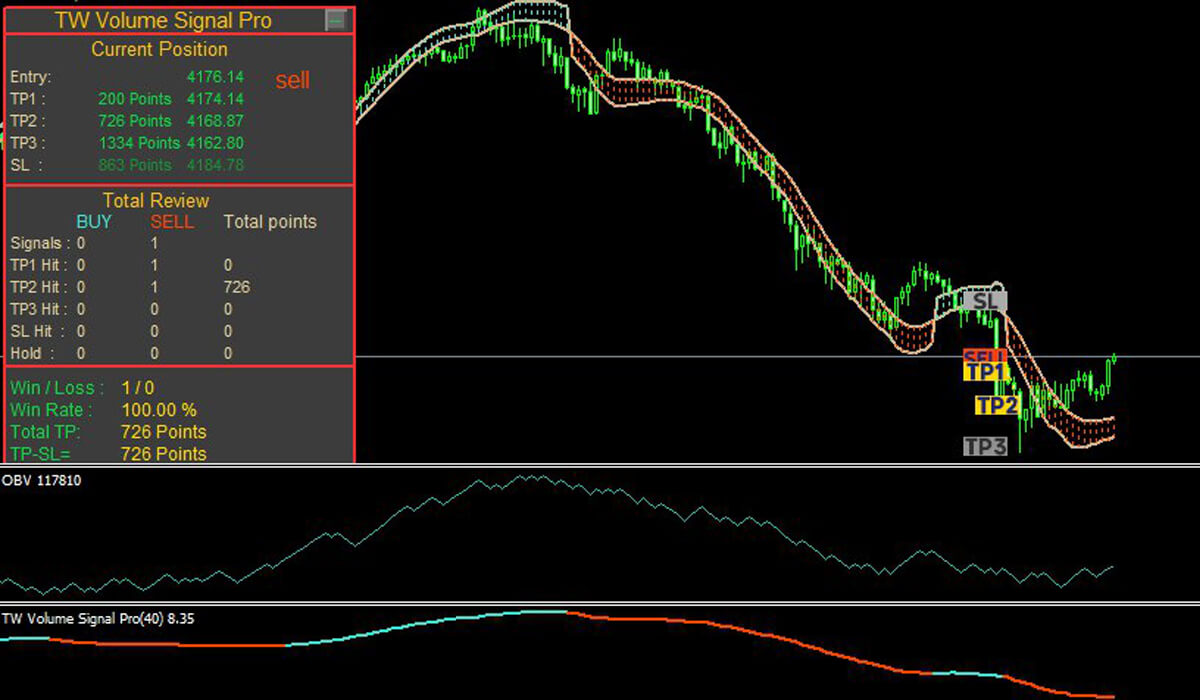
Task: Click the TW Volume Signal Pro panel title
Action: [164, 20]
